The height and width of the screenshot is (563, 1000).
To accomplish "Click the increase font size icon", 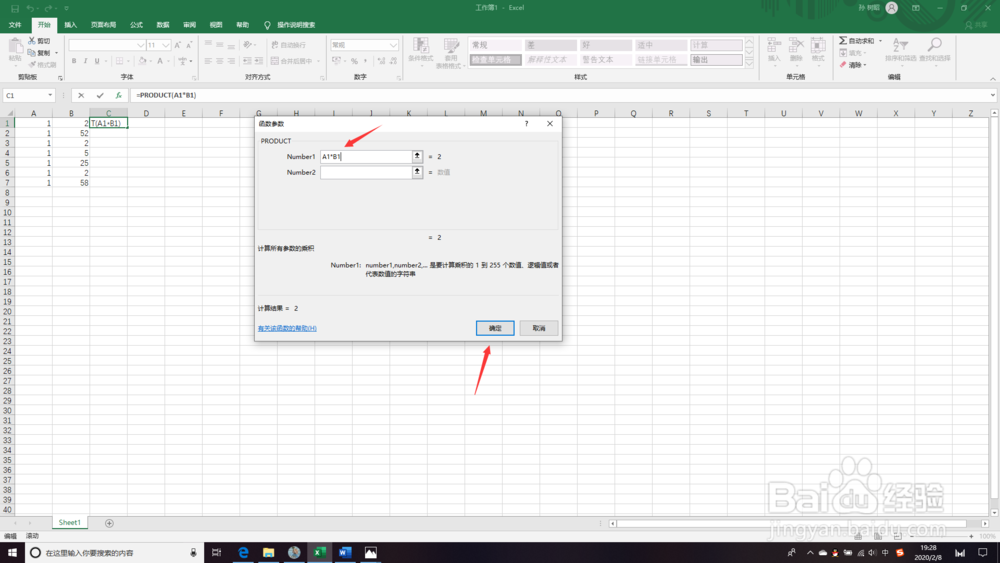I will coord(178,45).
